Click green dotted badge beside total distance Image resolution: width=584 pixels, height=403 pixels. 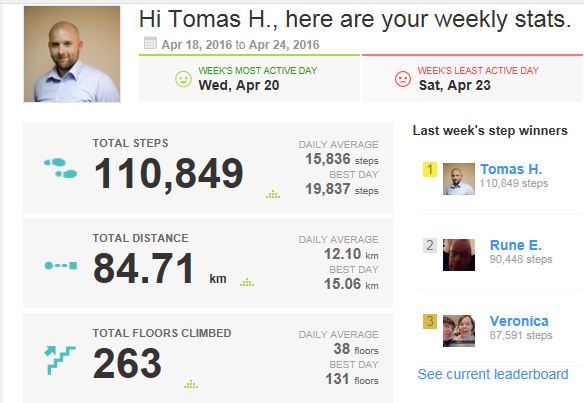[247, 282]
